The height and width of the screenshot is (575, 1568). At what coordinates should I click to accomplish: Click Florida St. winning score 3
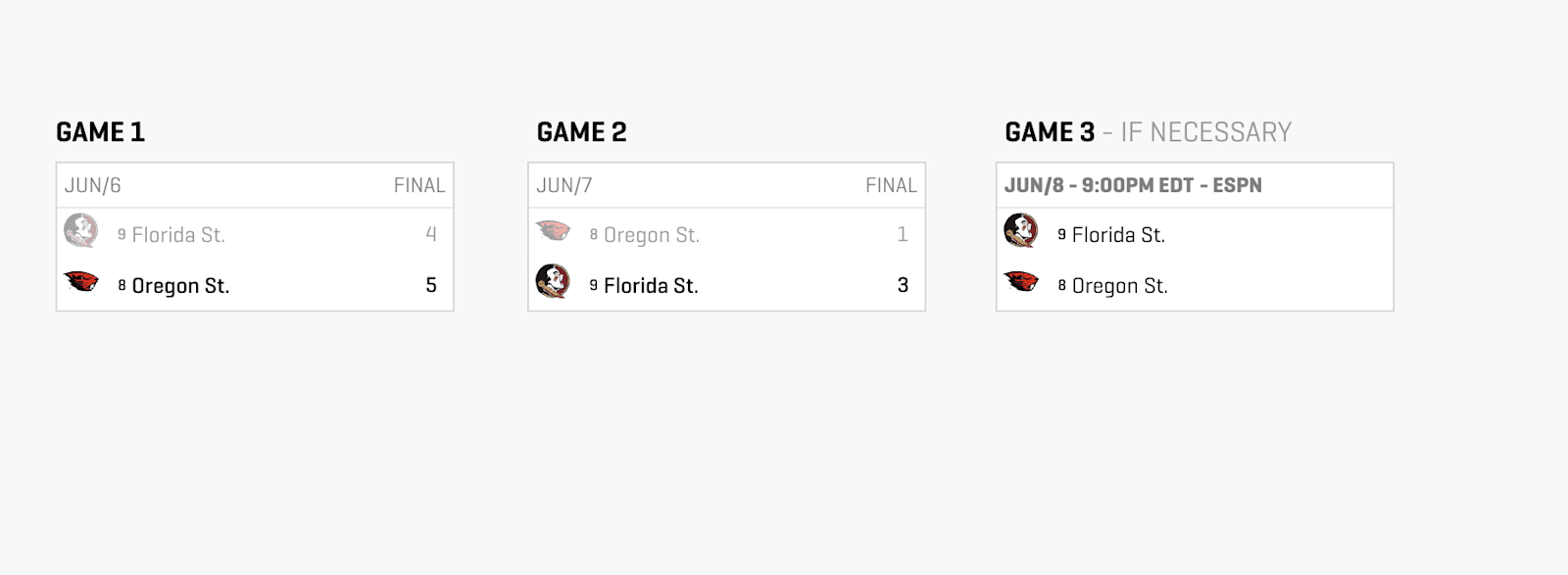(x=903, y=285)
